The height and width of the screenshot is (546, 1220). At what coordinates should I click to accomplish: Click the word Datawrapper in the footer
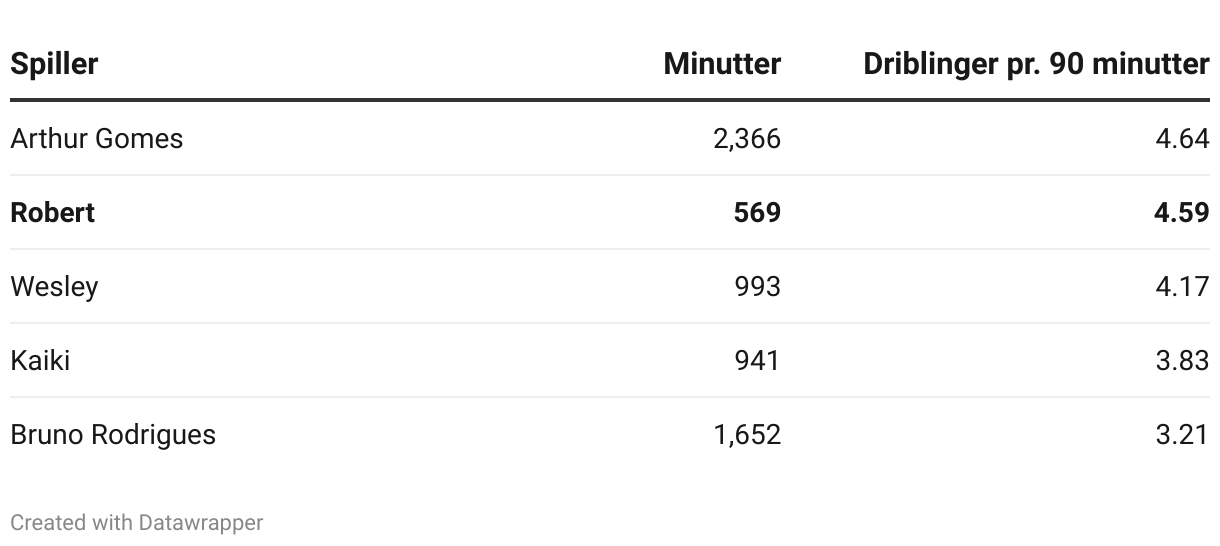(x=201, y=522)
